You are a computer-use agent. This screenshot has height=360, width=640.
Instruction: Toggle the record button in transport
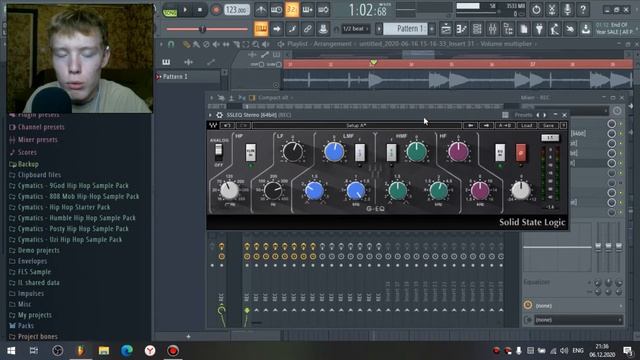coord(216,9)
